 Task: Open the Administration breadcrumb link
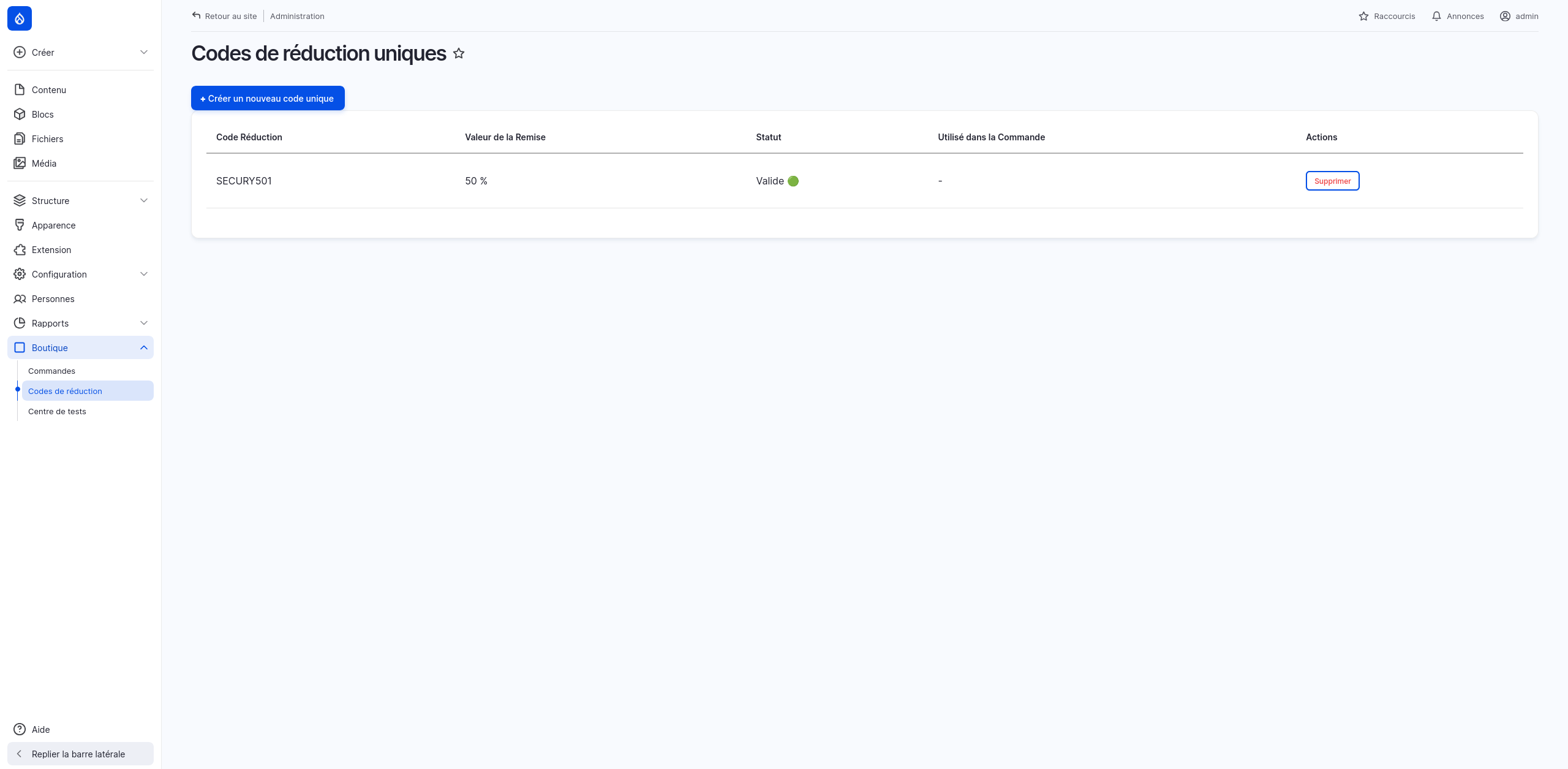point(297,16)
